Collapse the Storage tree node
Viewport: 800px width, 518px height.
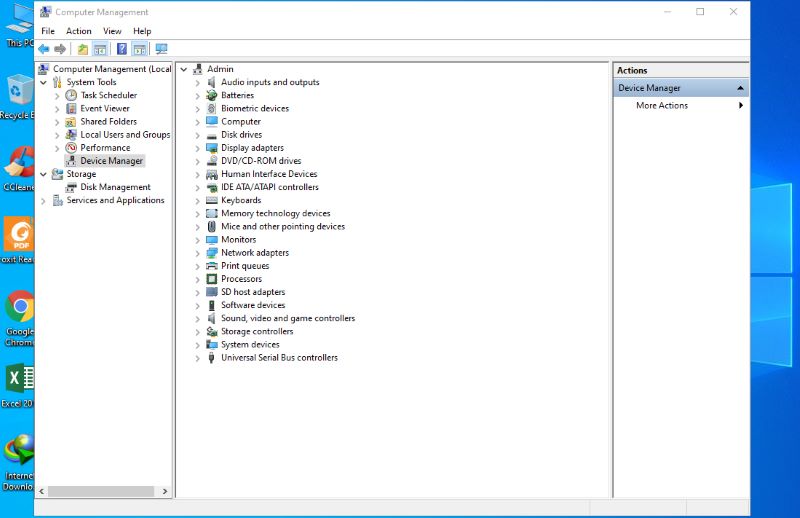point(43,175)
